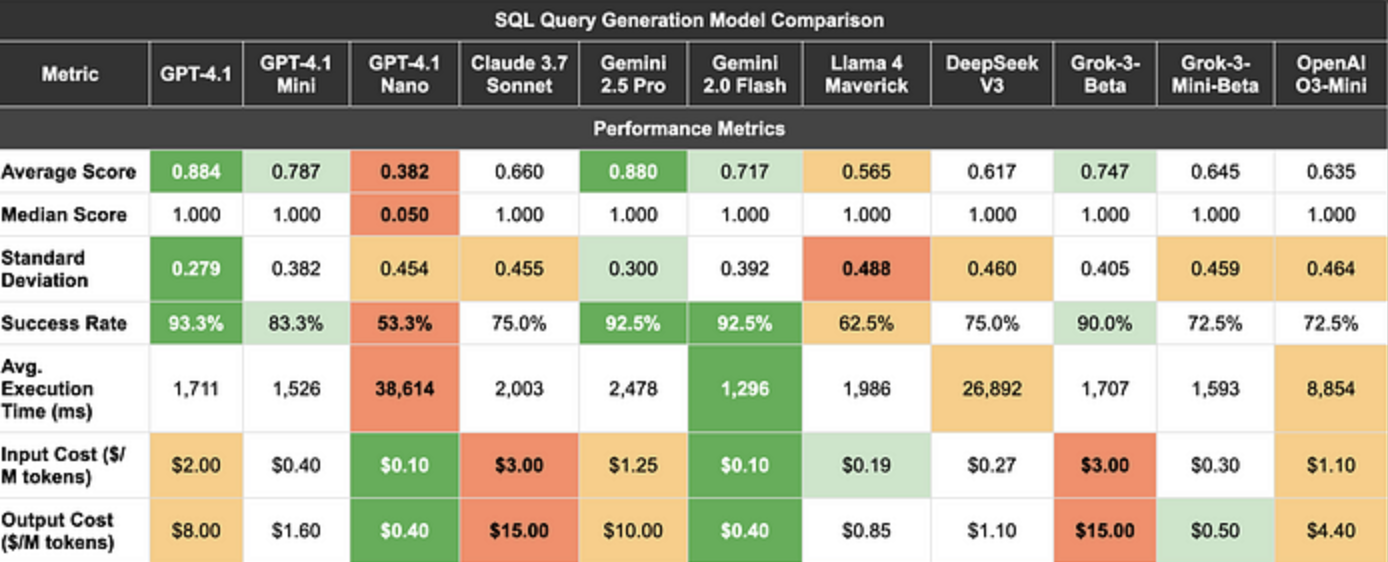Select the 0.565 average score cell
The height and width of the screenshot is (562, 1388).
coord(866,172)
